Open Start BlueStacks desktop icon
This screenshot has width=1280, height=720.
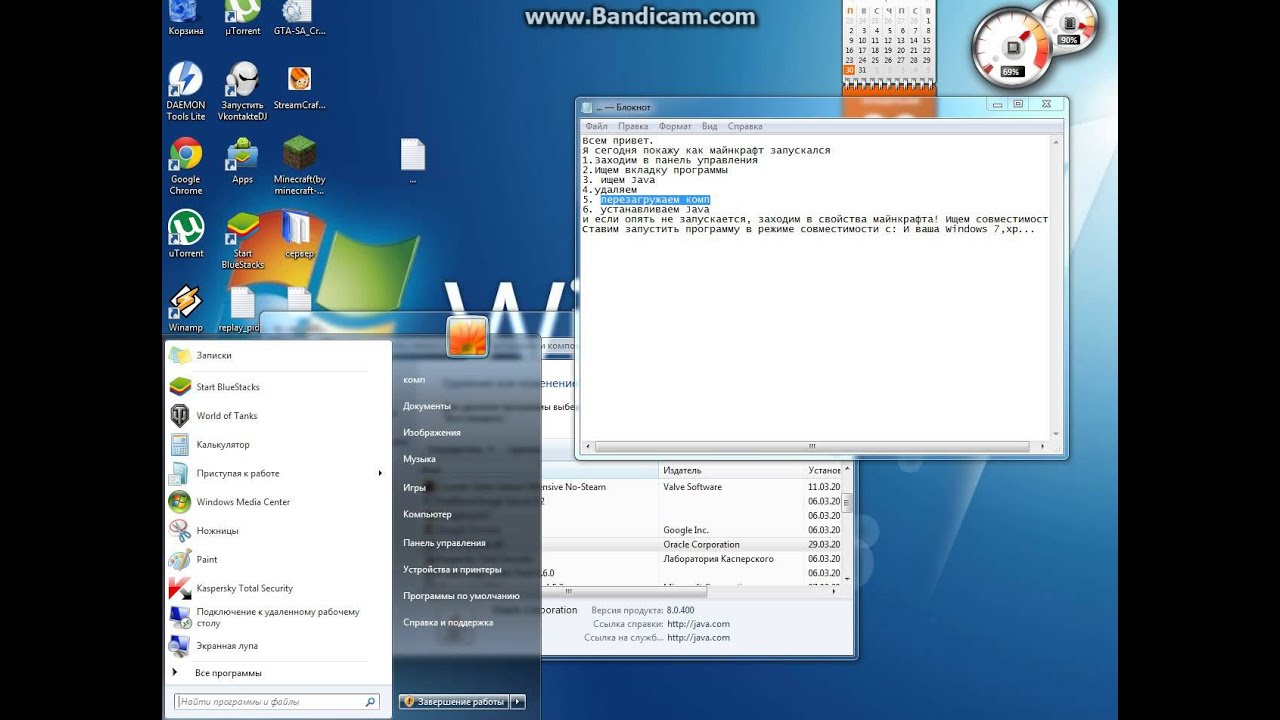tap(242, 240)
